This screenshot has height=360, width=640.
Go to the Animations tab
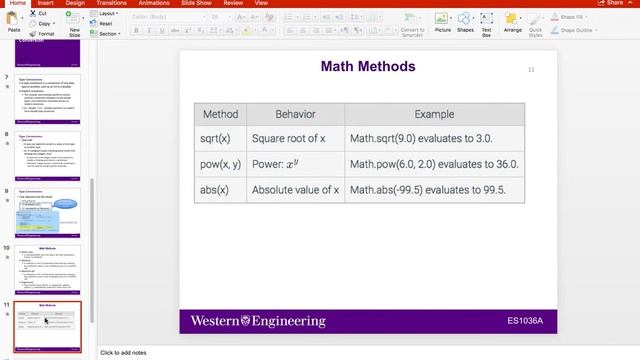(x=154, y=3)
